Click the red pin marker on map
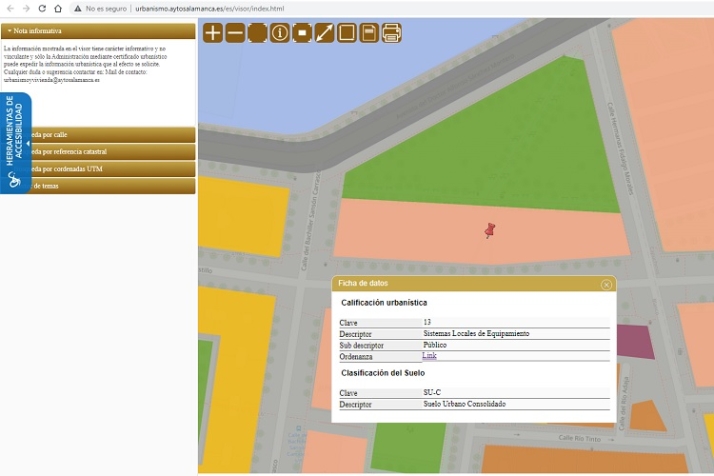The height and width of the screenshot is (476, 714). [489, 230]
